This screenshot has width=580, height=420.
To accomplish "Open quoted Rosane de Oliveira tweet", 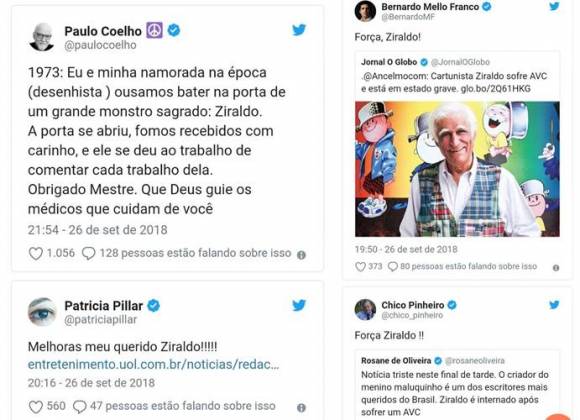I will coord(457,385).
